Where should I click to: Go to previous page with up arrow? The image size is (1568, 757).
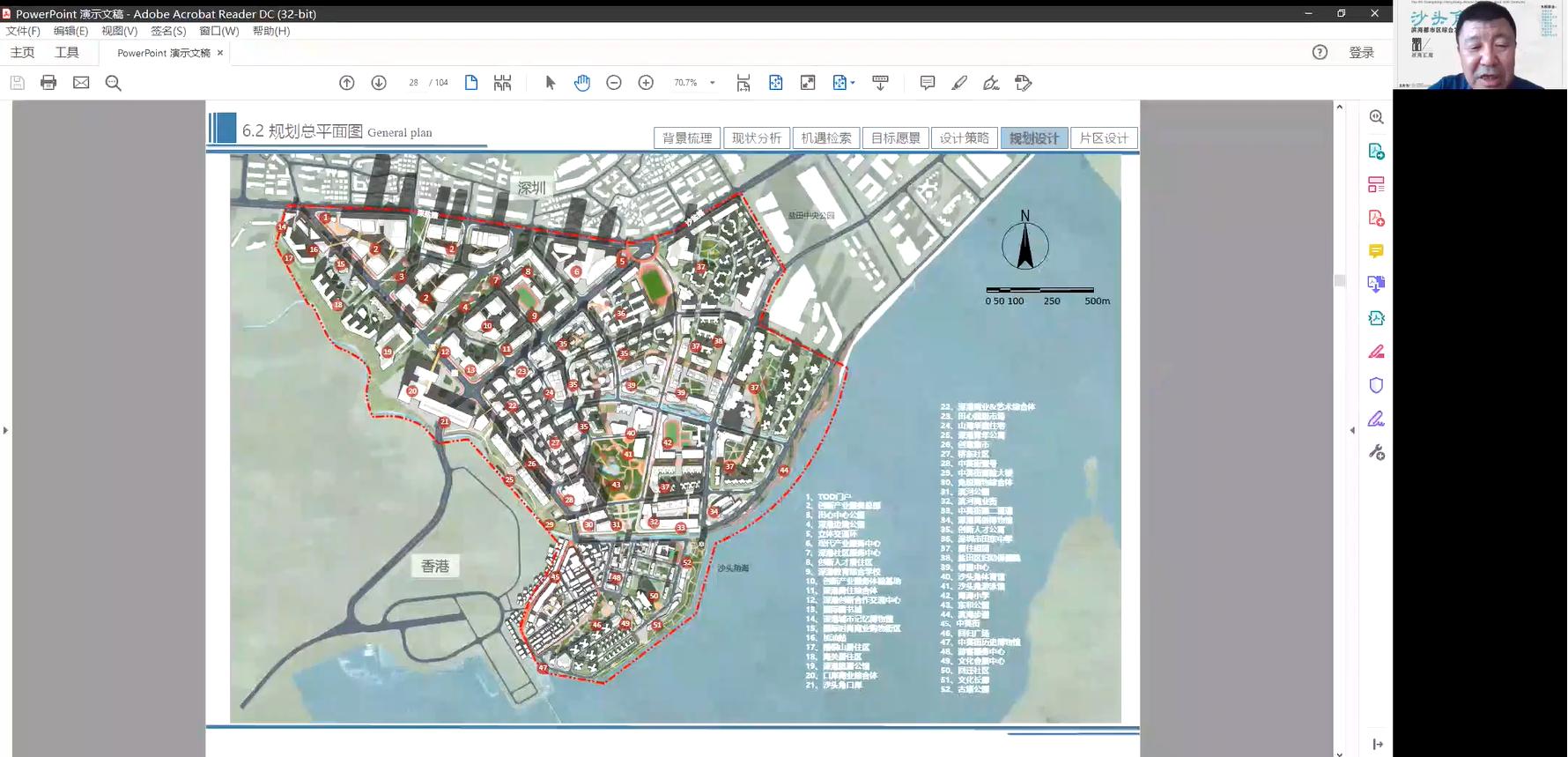[x=347, y=83]
